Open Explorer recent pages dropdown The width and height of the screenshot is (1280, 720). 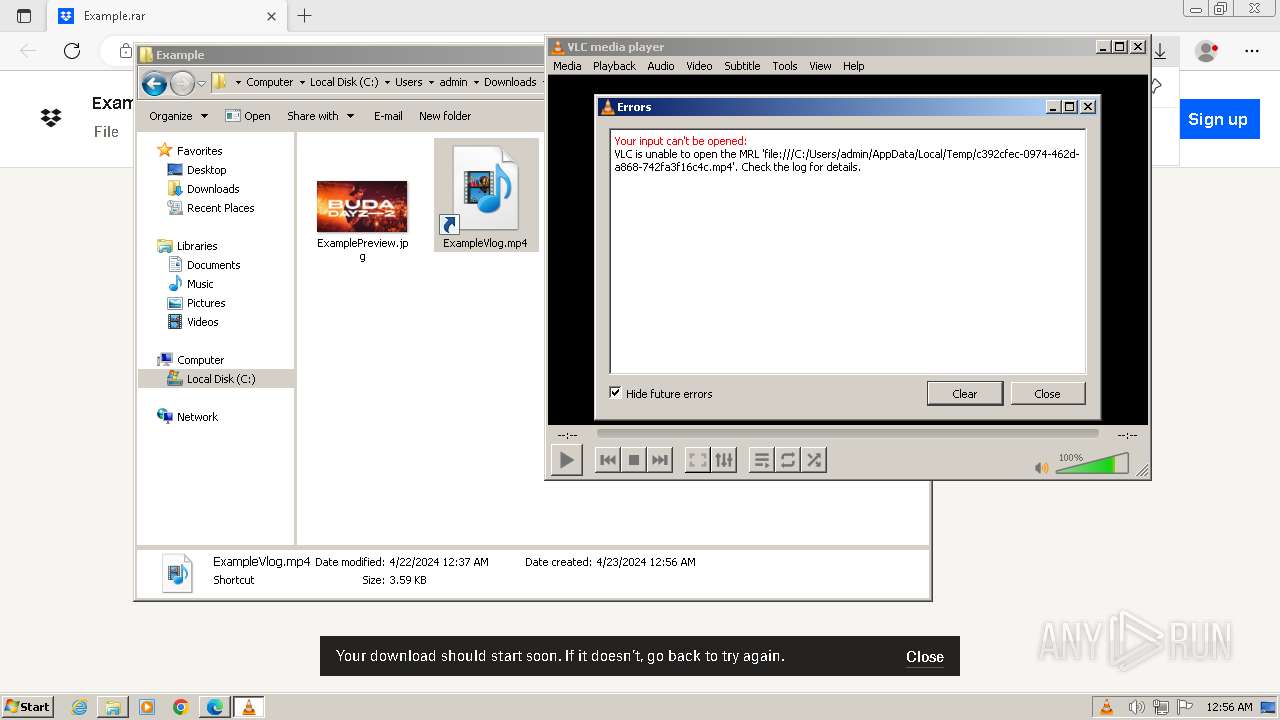pos(201,83)
